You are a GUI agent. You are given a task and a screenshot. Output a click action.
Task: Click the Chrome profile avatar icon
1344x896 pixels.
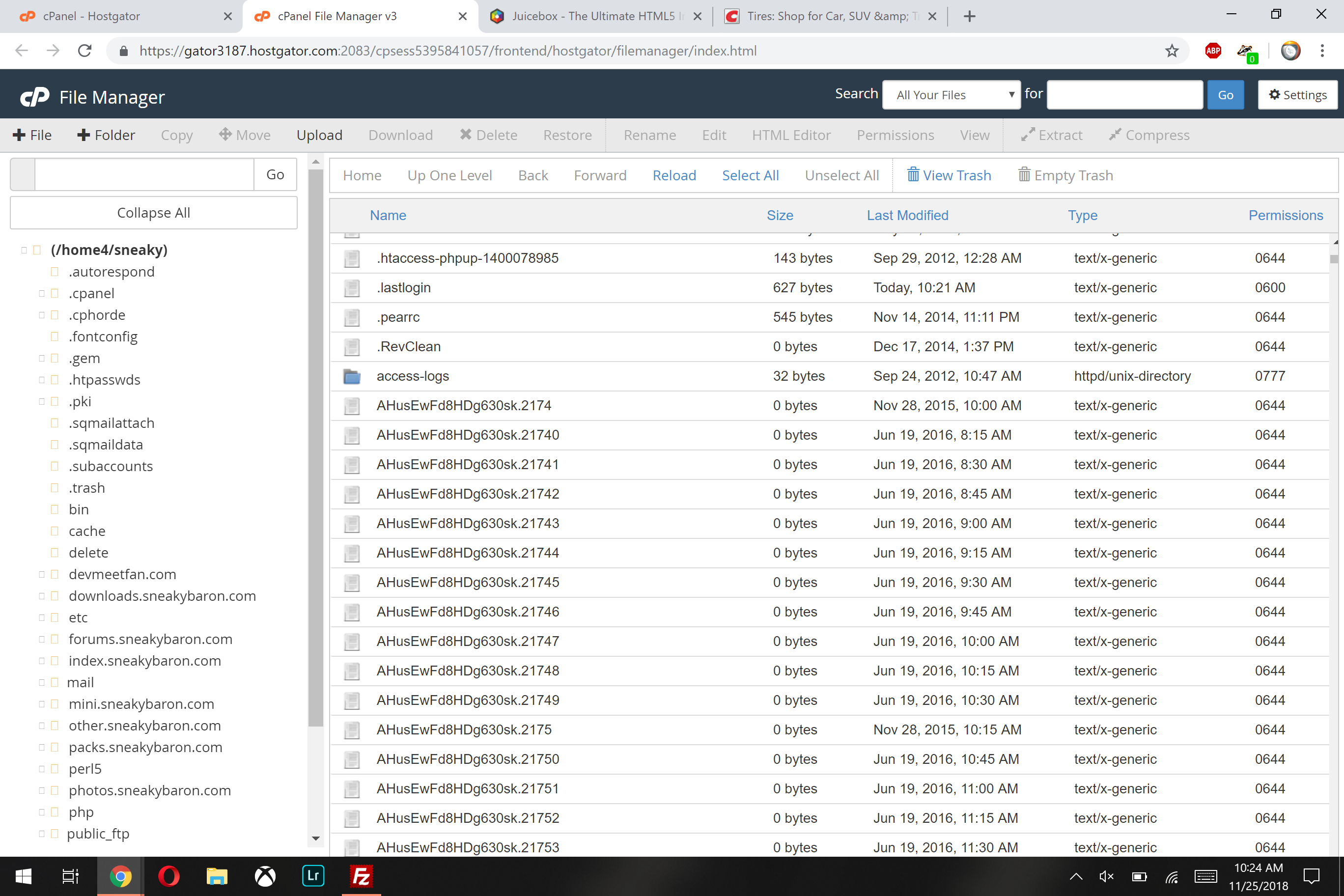pos(1290,51)
